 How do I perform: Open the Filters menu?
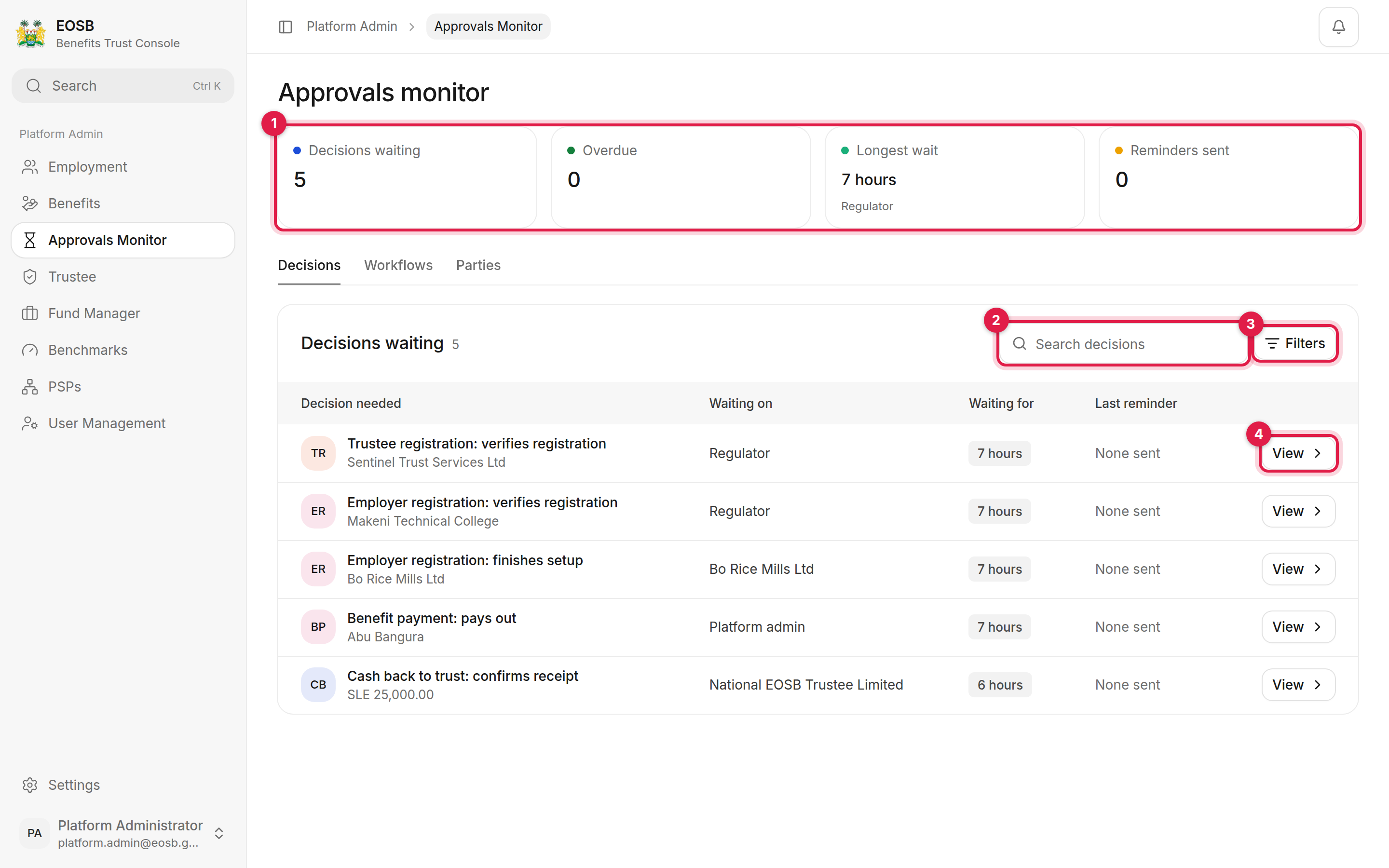[1295, 343]
